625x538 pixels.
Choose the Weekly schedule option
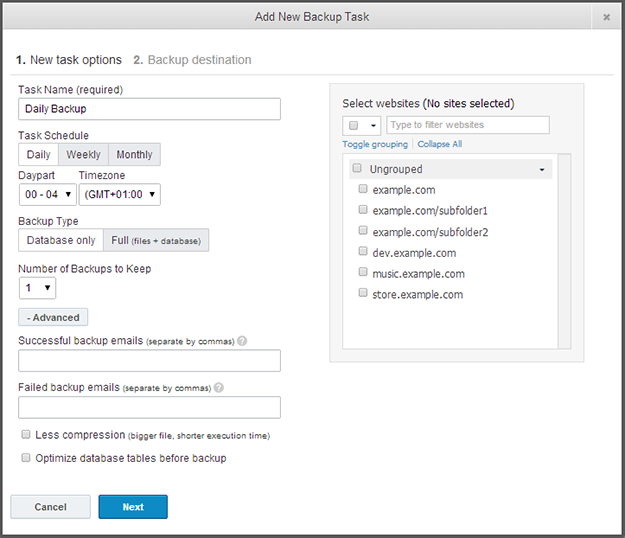coord(83,155)
